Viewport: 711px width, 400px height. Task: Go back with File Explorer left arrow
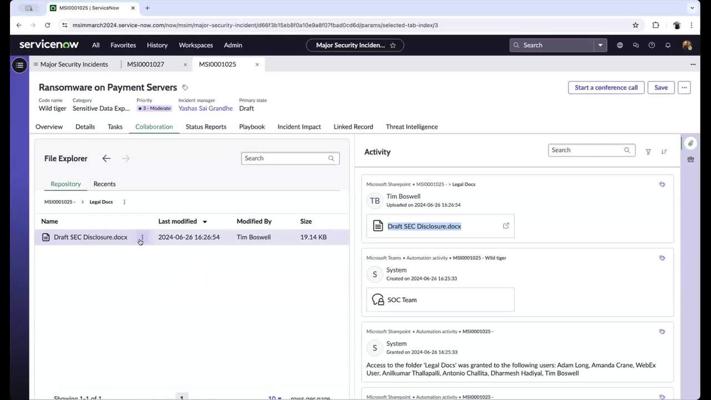pos(107,158)
